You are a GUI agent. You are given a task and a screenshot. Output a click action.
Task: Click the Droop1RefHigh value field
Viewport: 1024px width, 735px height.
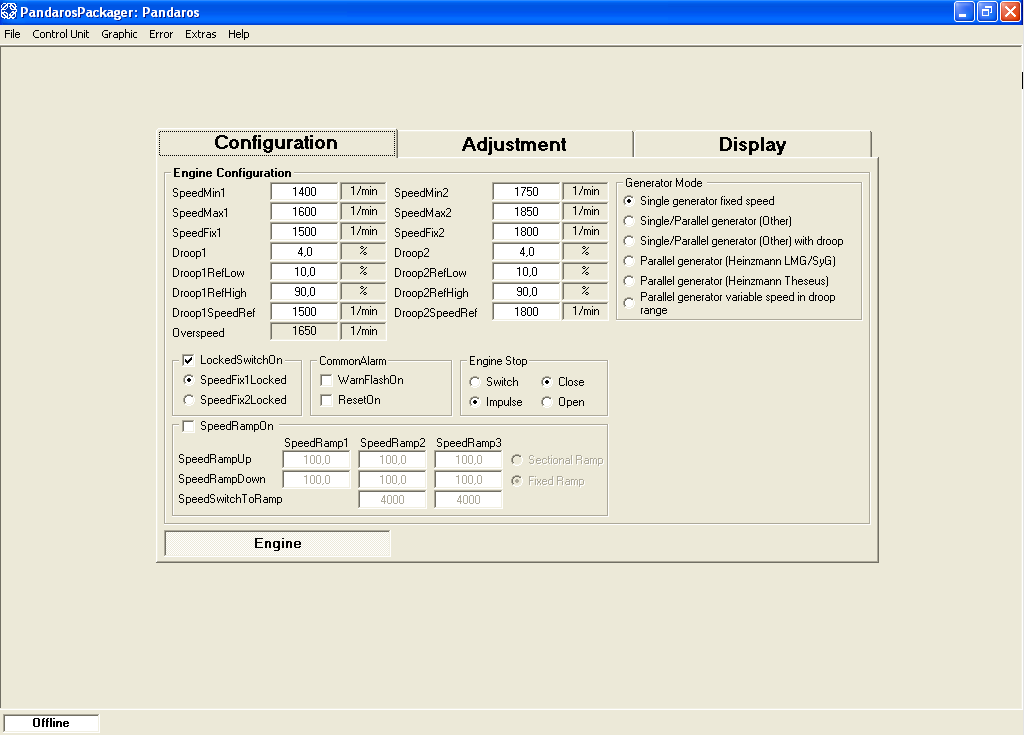pyautogui.click(x=304, y=292)
